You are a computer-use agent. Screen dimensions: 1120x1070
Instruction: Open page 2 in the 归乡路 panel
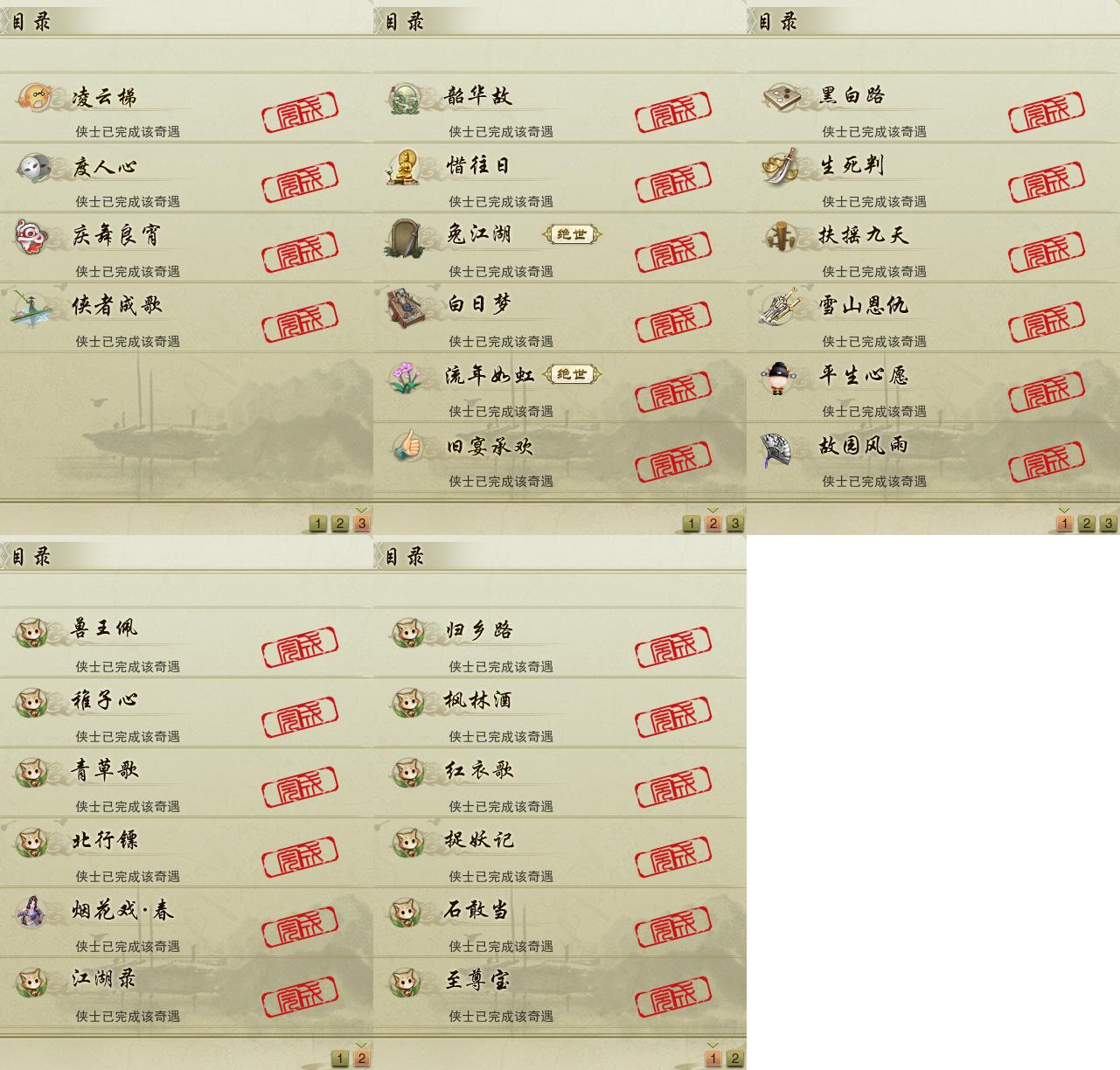coord(734,1059)
